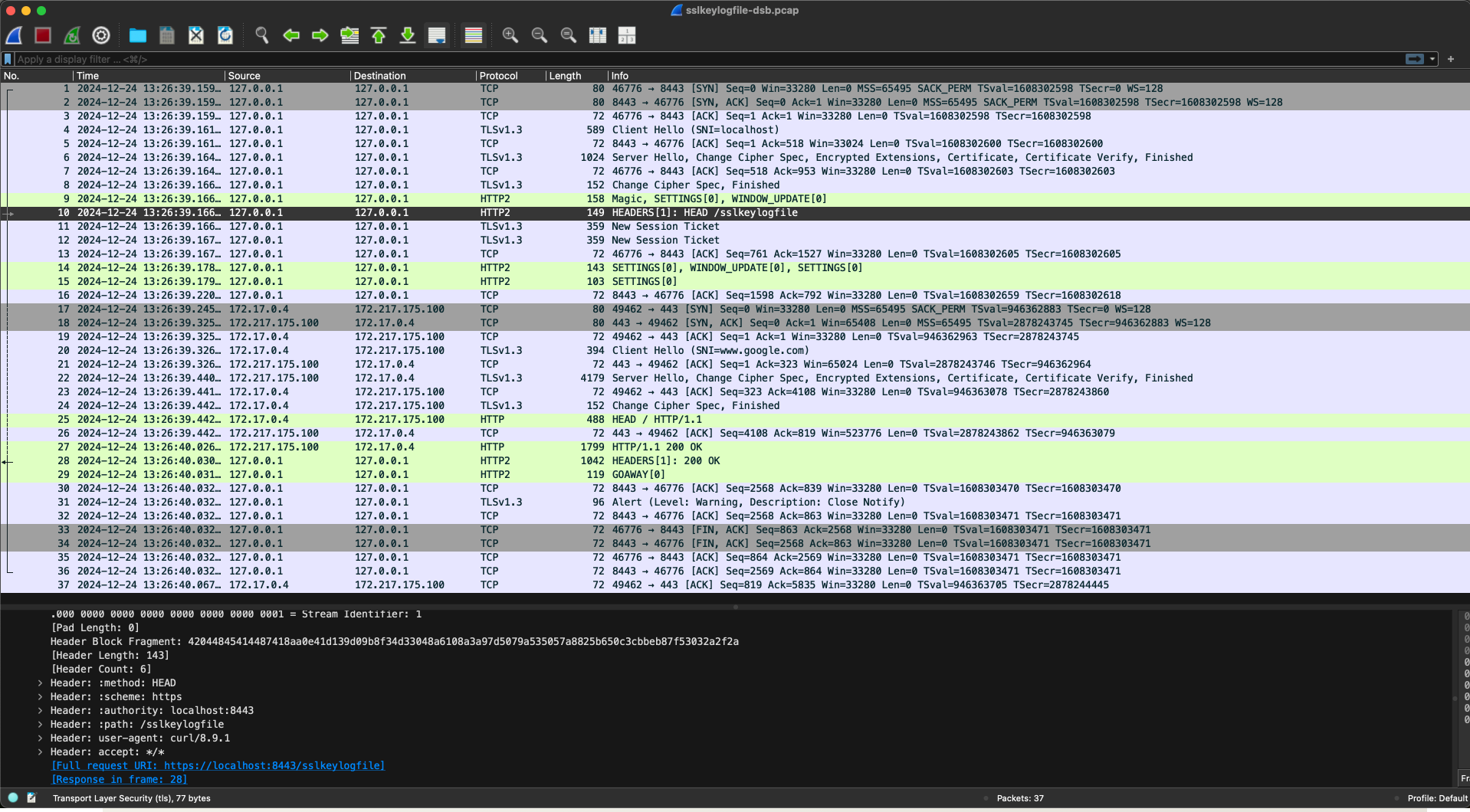
Task: Expand the Header :path: /sslkeylogfile node
Action: 40,724
